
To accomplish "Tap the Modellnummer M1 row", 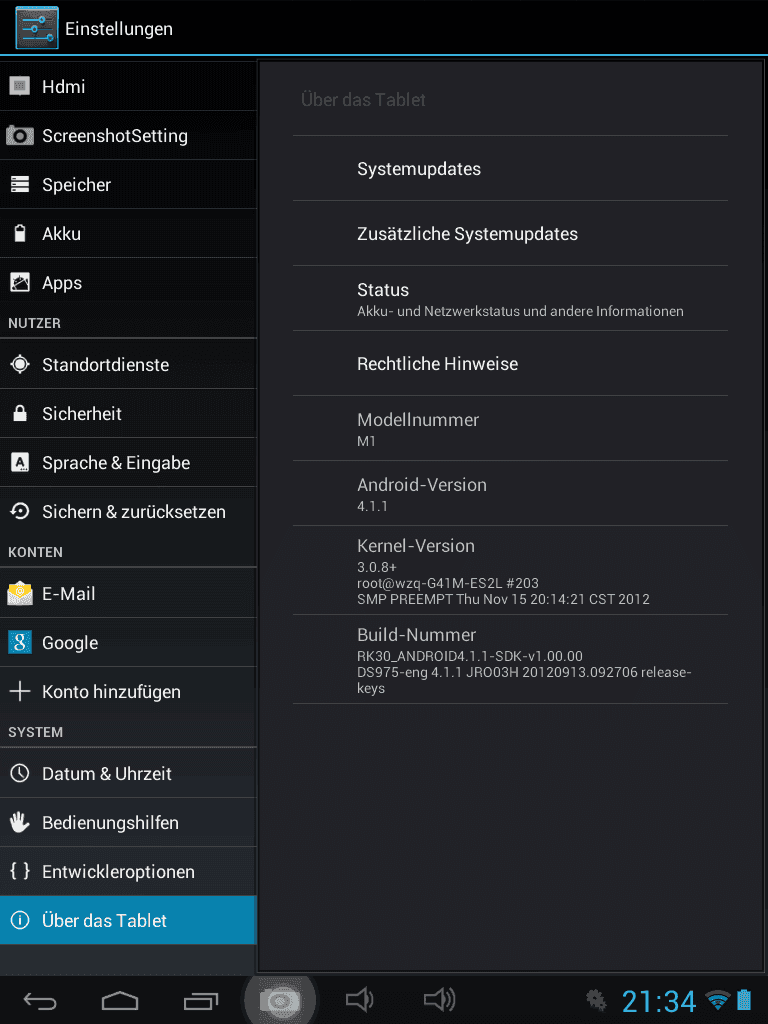I will [x=510, y=428].
